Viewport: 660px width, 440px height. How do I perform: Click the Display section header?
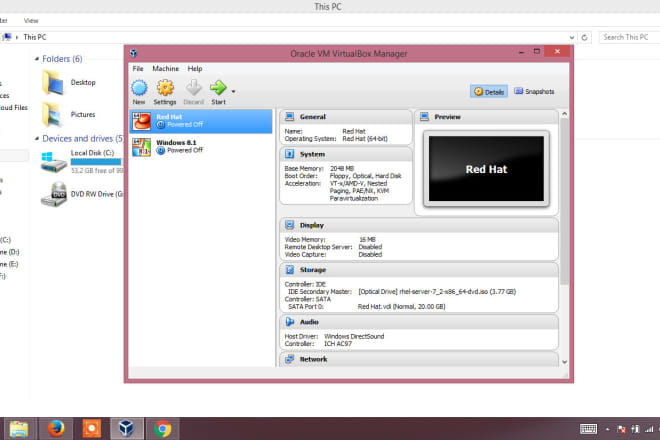tap(419, 225)
